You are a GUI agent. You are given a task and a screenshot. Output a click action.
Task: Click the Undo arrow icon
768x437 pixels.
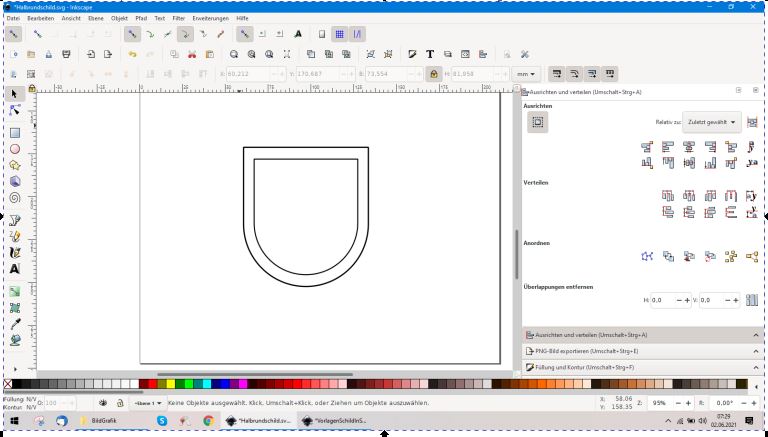pyautogui.click(x=132, y=54)
